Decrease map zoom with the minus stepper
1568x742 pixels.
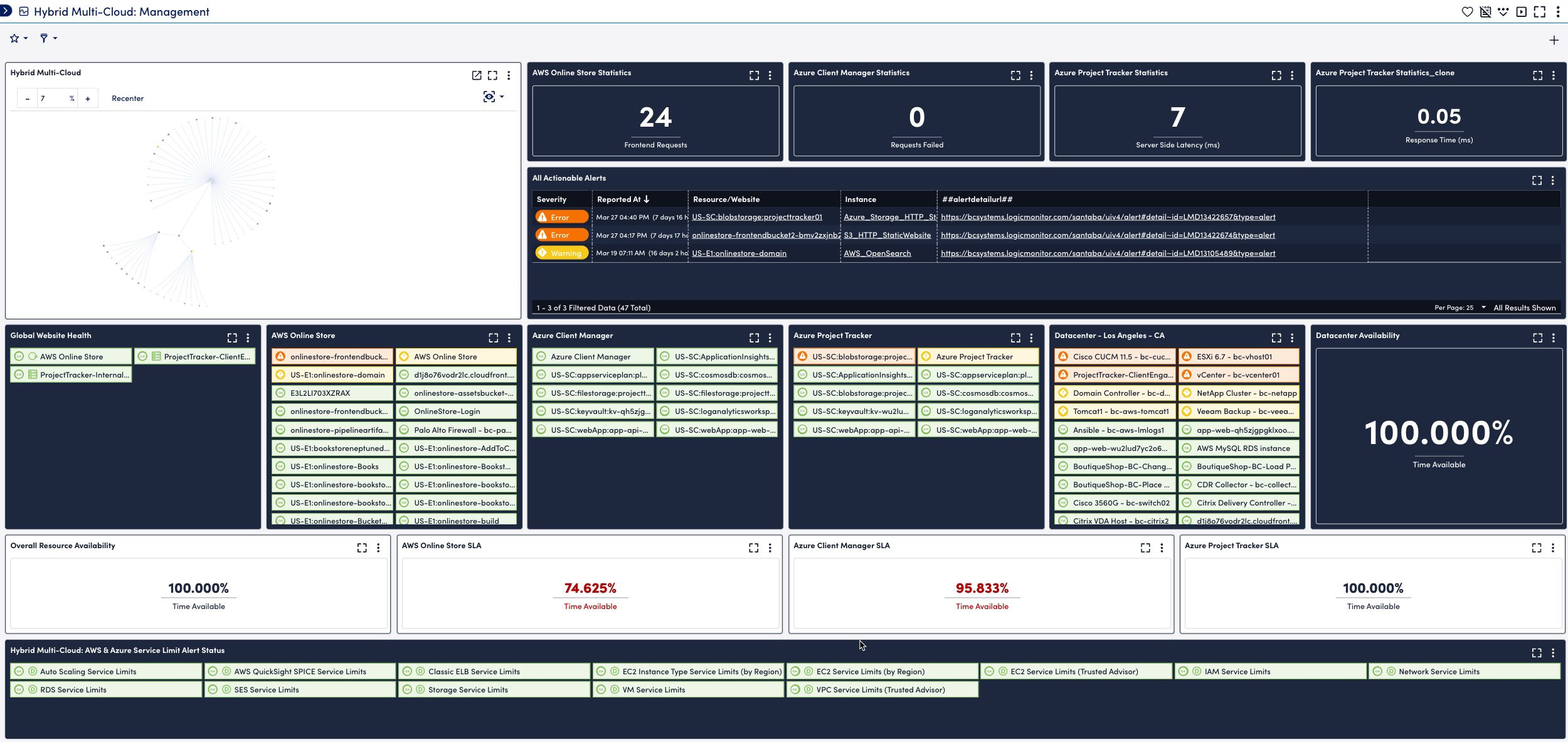[27, 98]
